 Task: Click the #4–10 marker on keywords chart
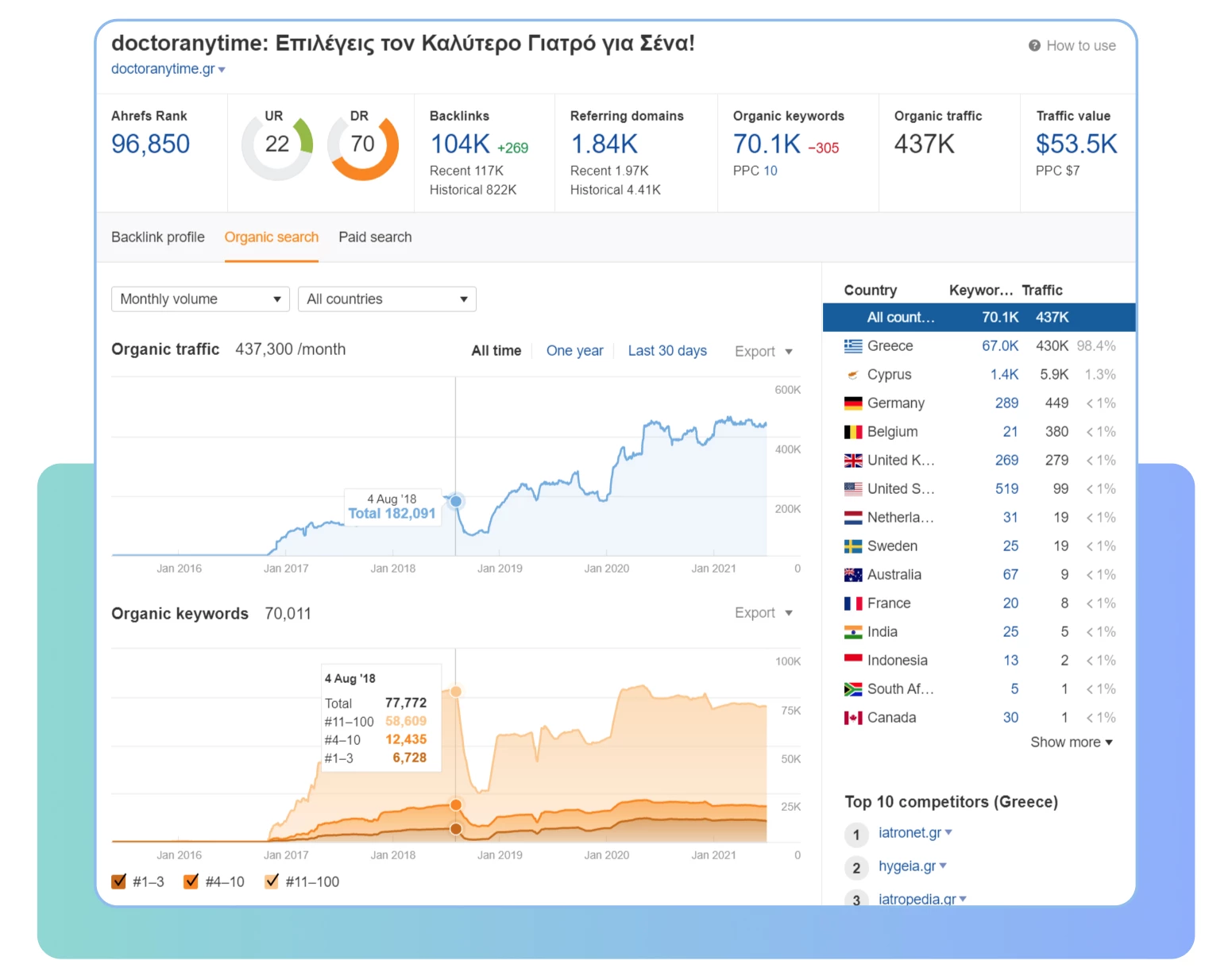tap(456, 805)
